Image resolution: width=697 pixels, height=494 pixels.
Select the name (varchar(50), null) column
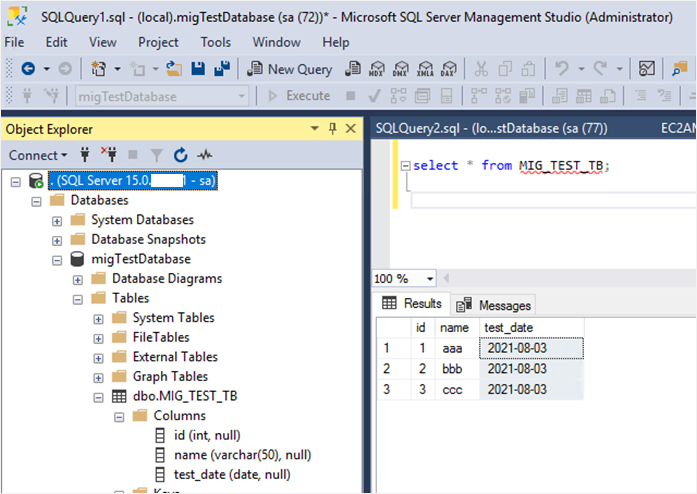pos(242,454)
